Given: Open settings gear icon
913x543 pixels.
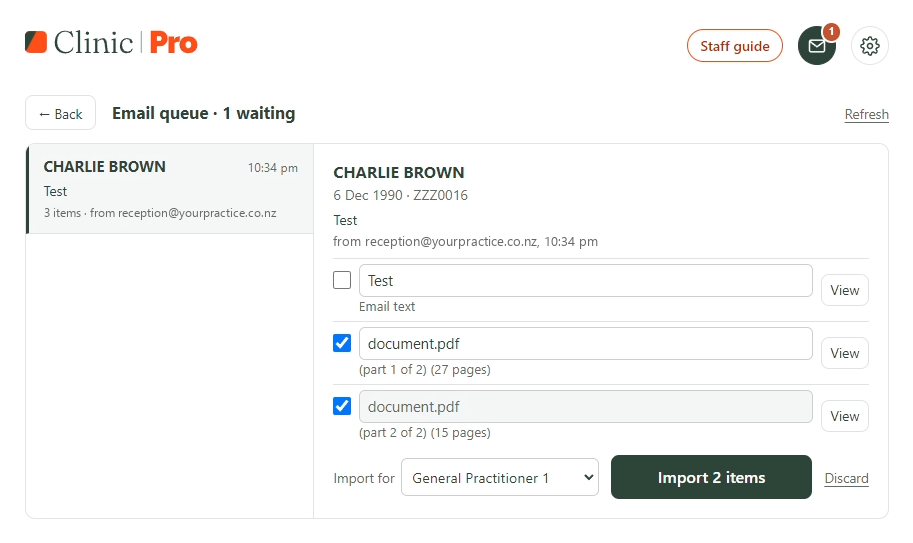Looking at the screenshot, I should click(870, 46).
